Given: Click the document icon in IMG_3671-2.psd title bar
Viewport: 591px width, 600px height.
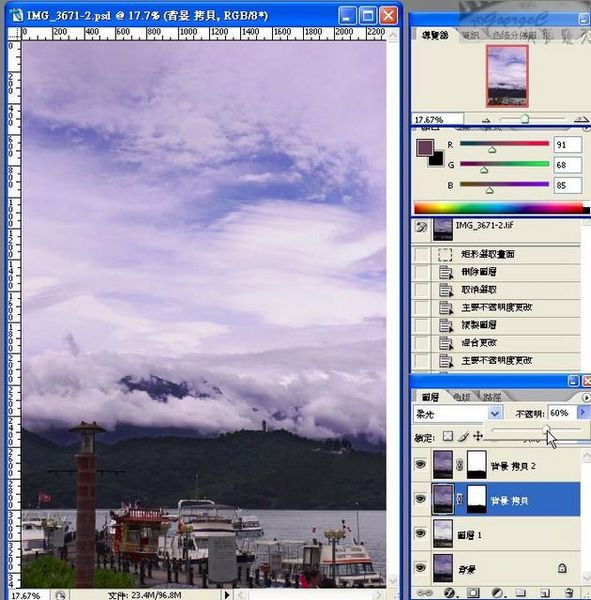Looking at the screenshot, I should click(x=16, y=15).
